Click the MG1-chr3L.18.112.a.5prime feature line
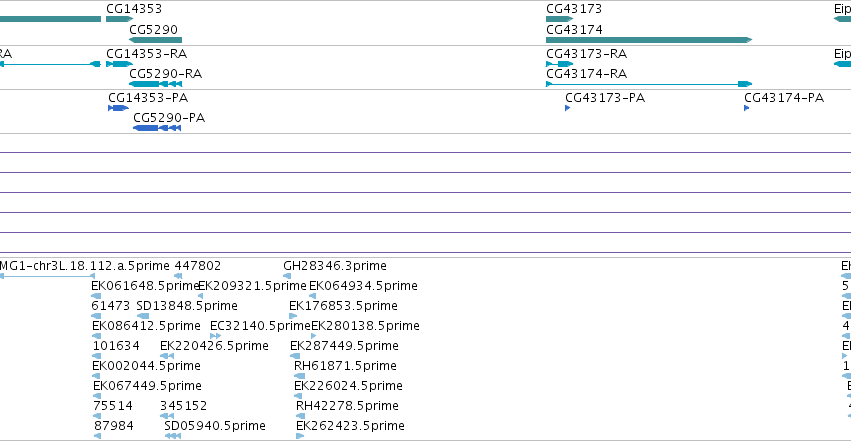The image size is (851, 441). tap(47, 276)
